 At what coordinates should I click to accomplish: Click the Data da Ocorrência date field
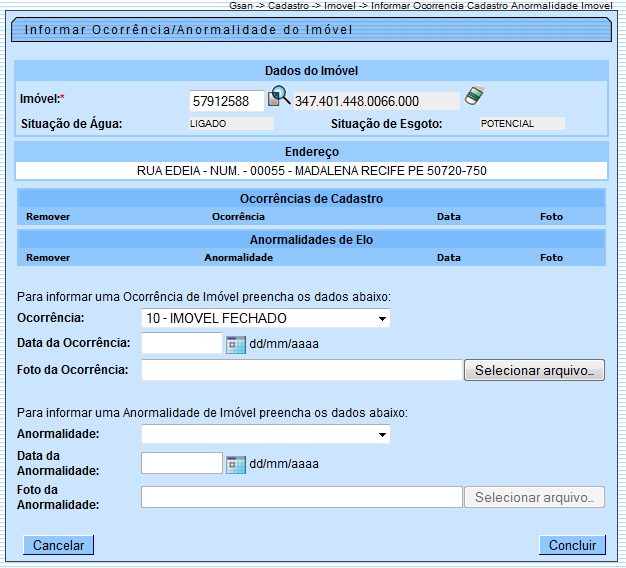[181, 344]
